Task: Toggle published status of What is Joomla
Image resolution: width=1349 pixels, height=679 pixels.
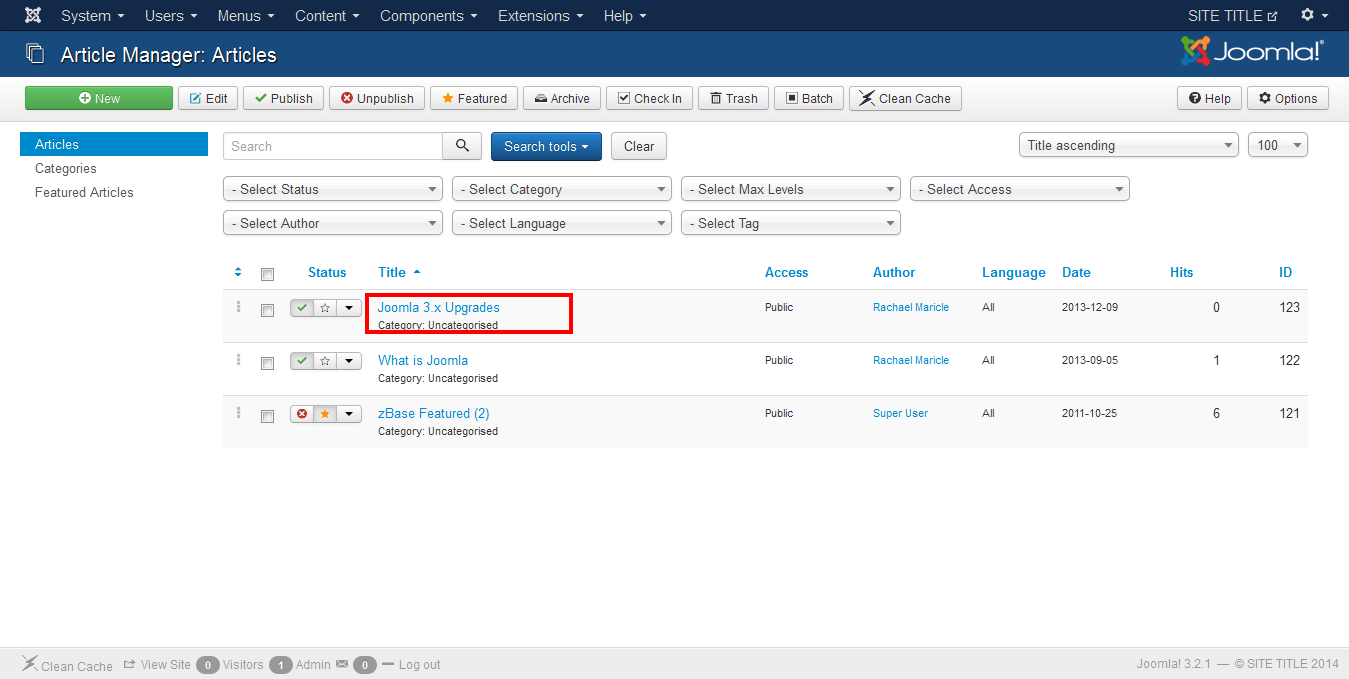Action: point(302,361)
